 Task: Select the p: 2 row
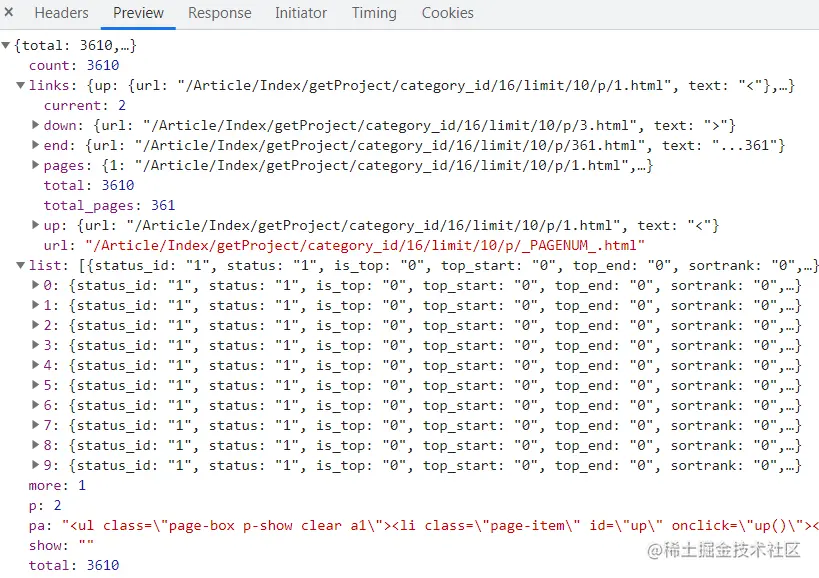tap(45, 505)
